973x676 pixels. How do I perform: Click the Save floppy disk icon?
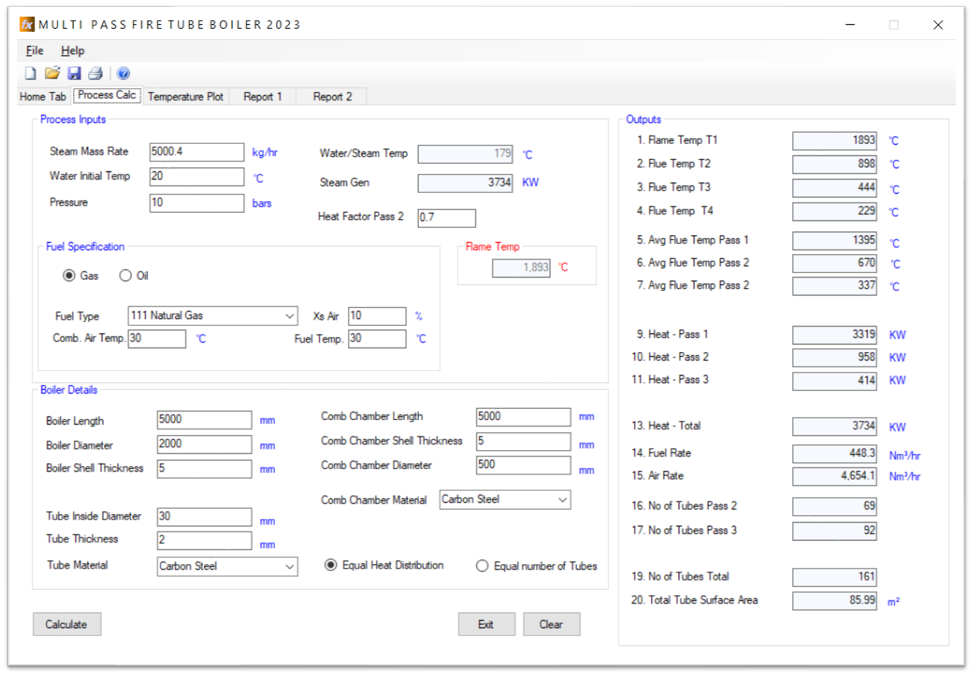(74, 73)
